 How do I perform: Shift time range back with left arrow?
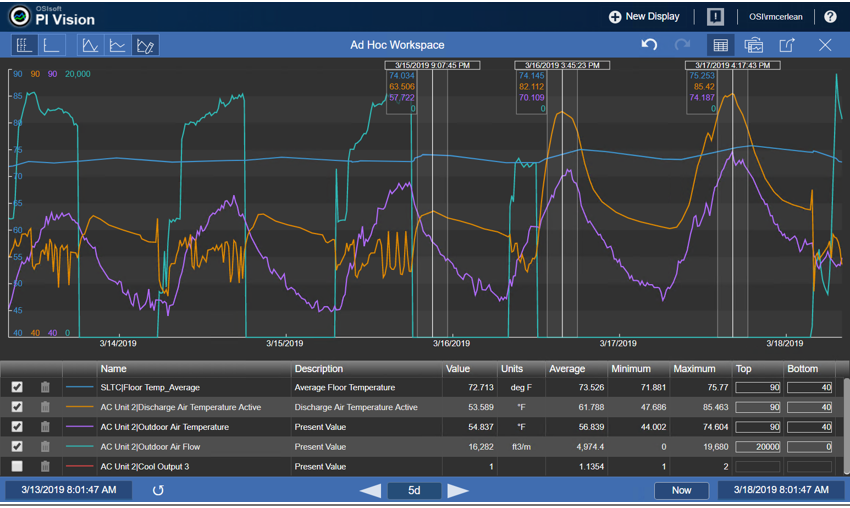(x=370, y=490)
